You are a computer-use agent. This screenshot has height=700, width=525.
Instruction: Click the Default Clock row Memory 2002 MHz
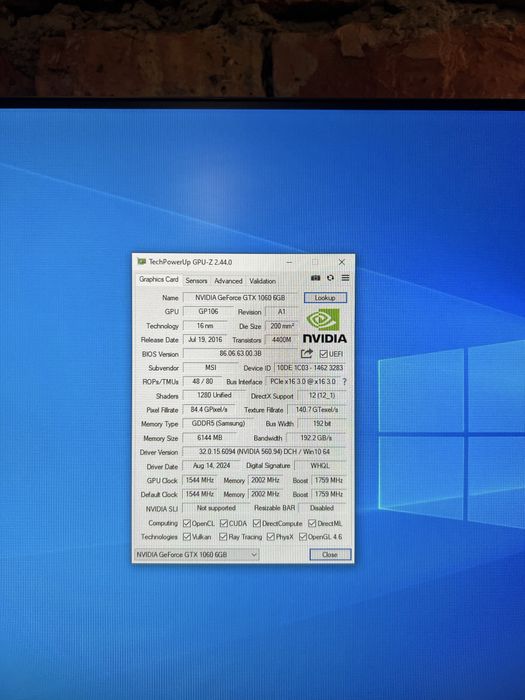pyautogui.click(x=265, y=494)
